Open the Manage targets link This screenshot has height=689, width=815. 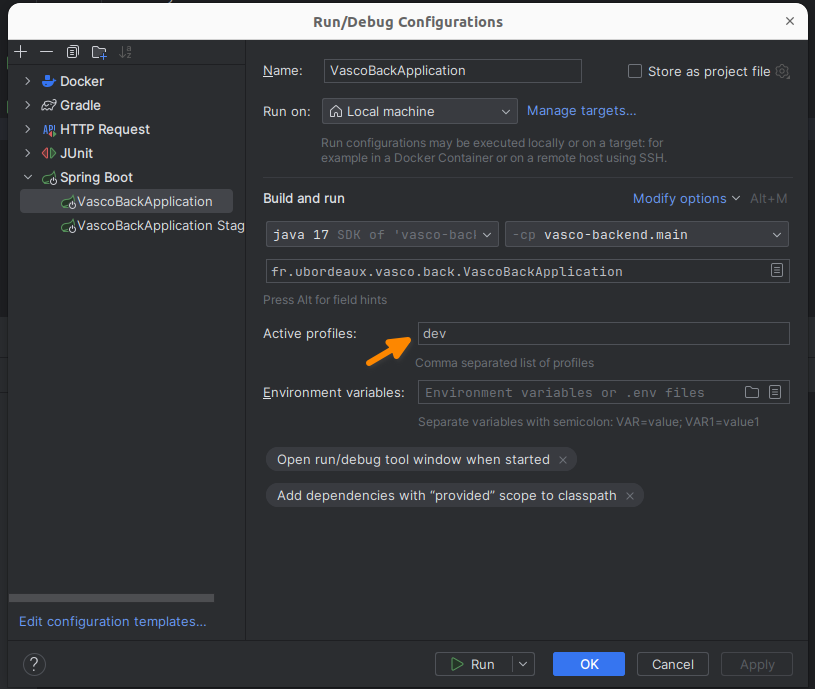tap(581, 111)
